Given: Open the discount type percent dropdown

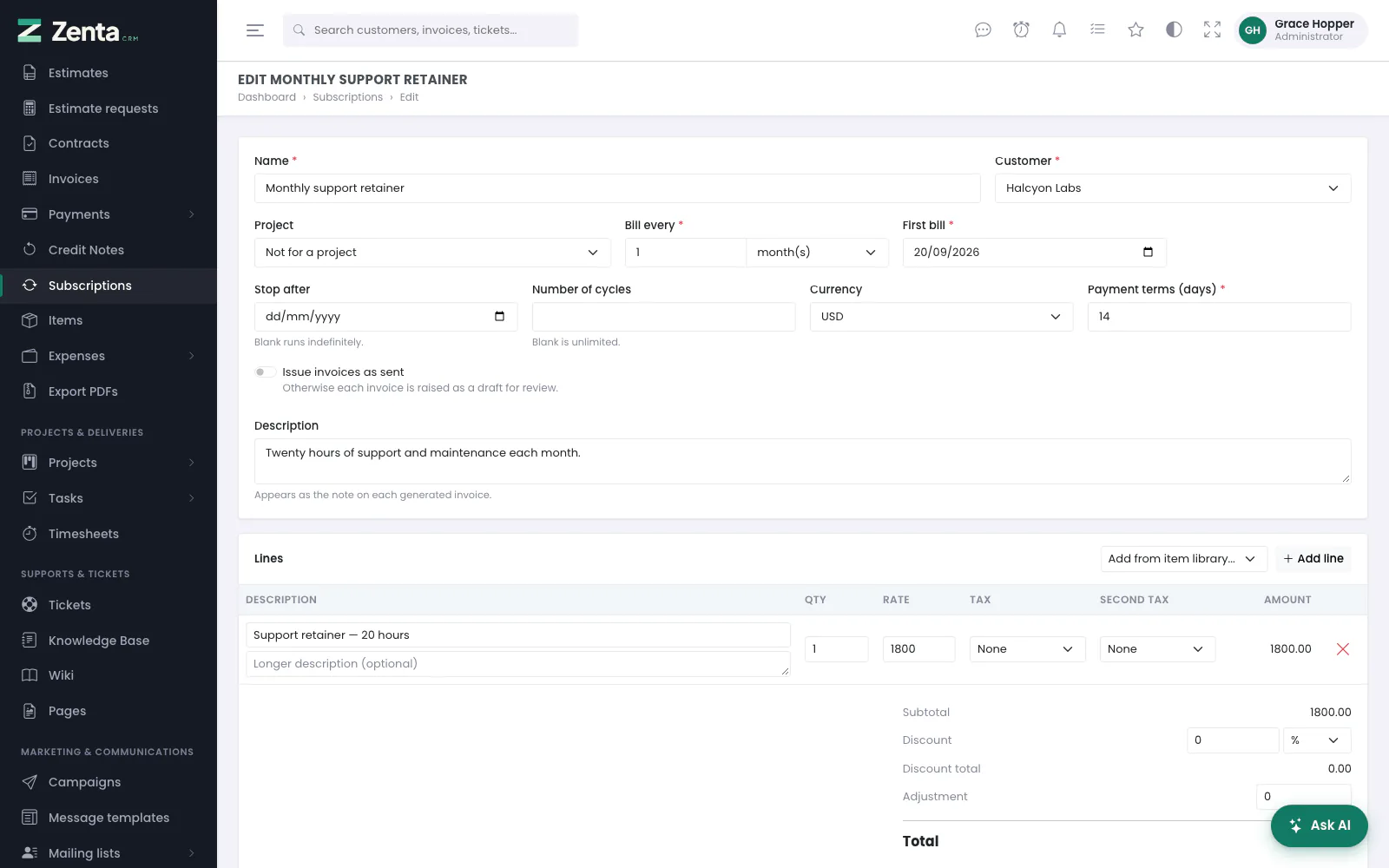Looking at the screenshot, I should tap(1317, 740).
